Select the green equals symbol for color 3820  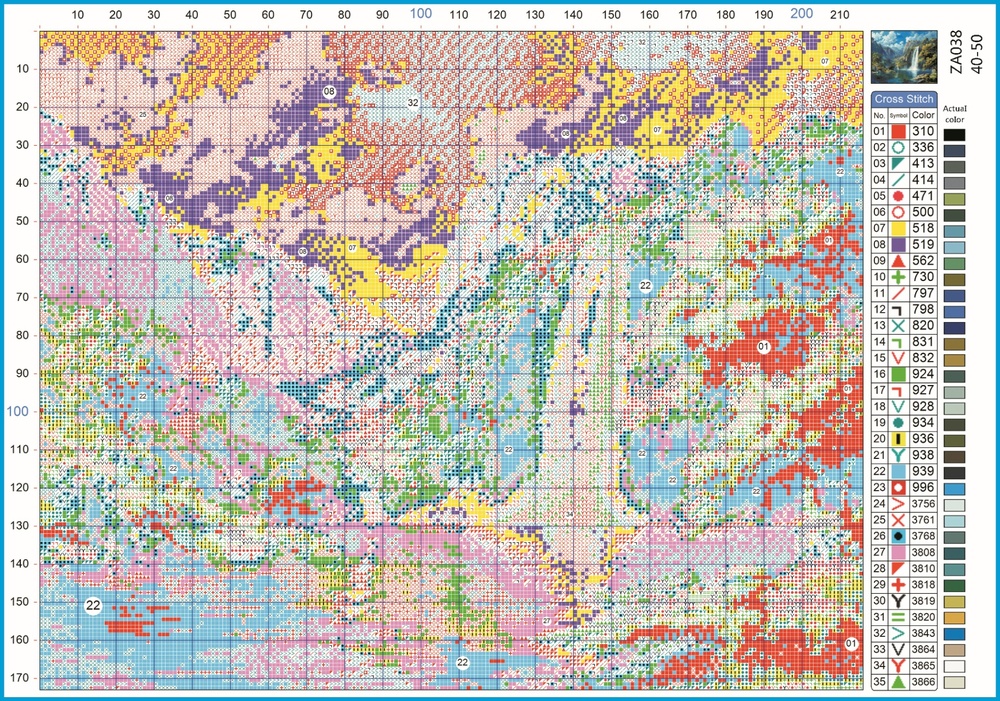(898, 617)
